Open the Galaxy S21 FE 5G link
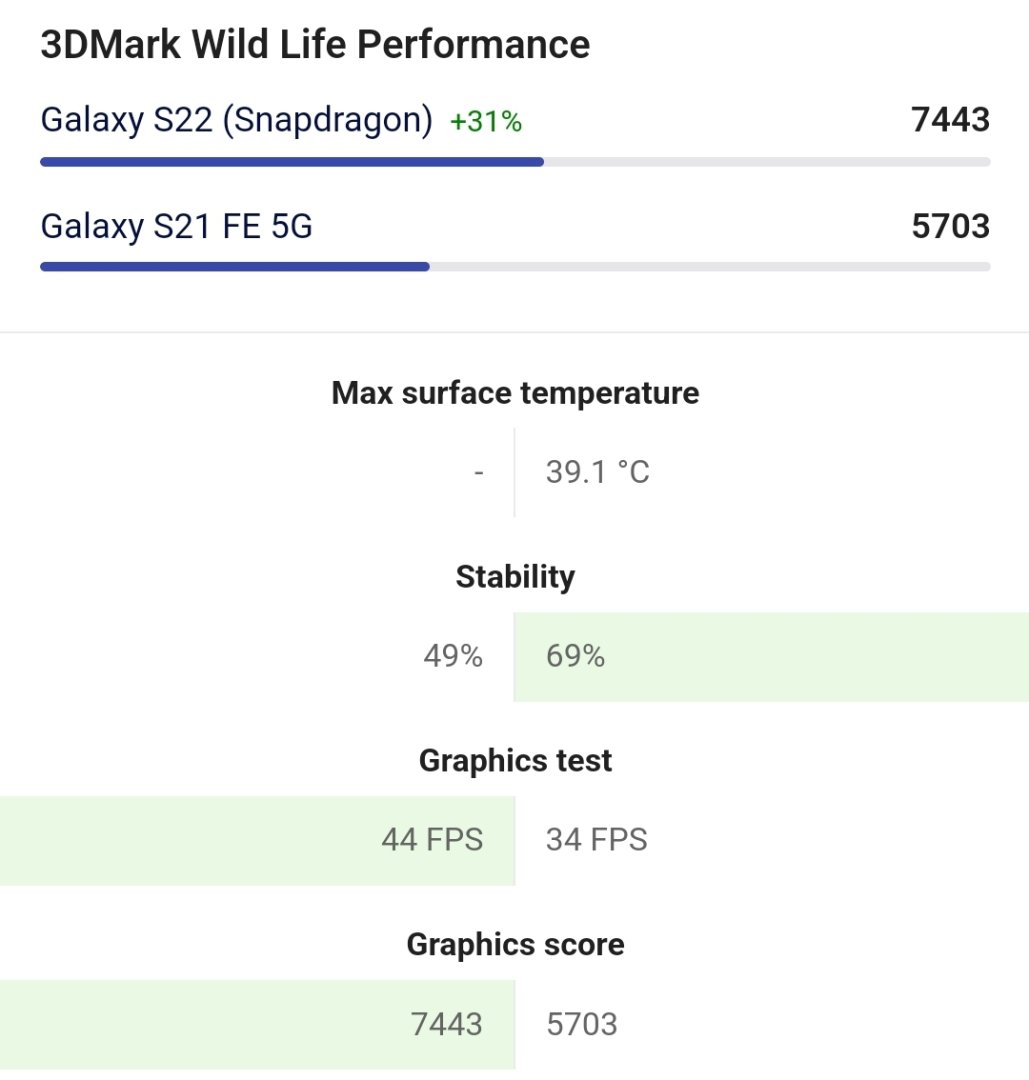1029x1080 pixels. (176, 226)
